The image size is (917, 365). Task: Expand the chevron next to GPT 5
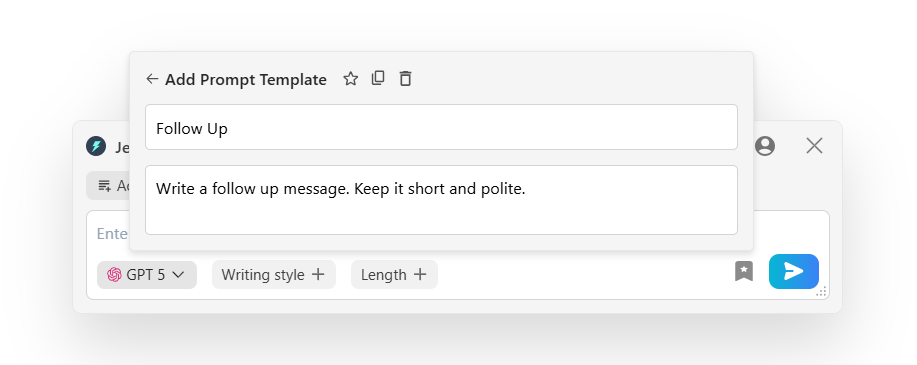(x=178, y=274)
